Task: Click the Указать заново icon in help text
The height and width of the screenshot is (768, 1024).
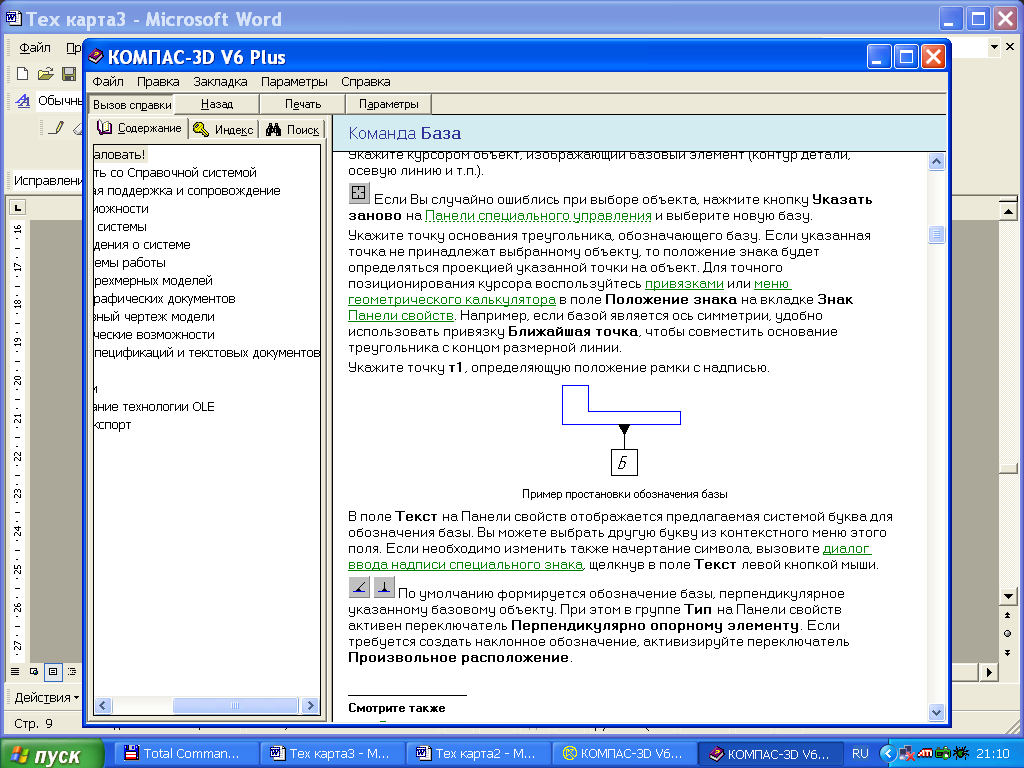Action: pos(359,193)
